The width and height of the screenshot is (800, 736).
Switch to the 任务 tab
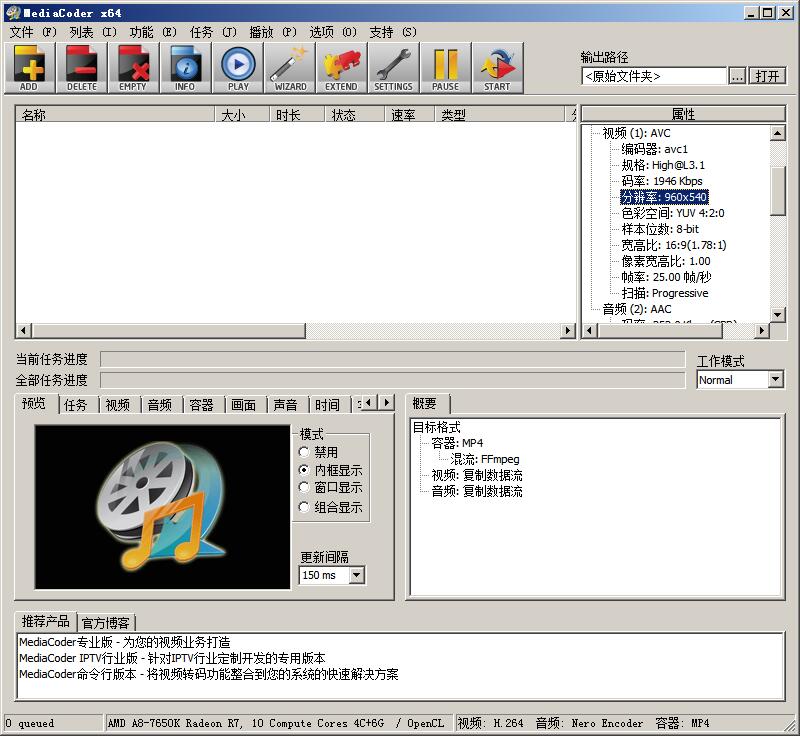(76, 405)
